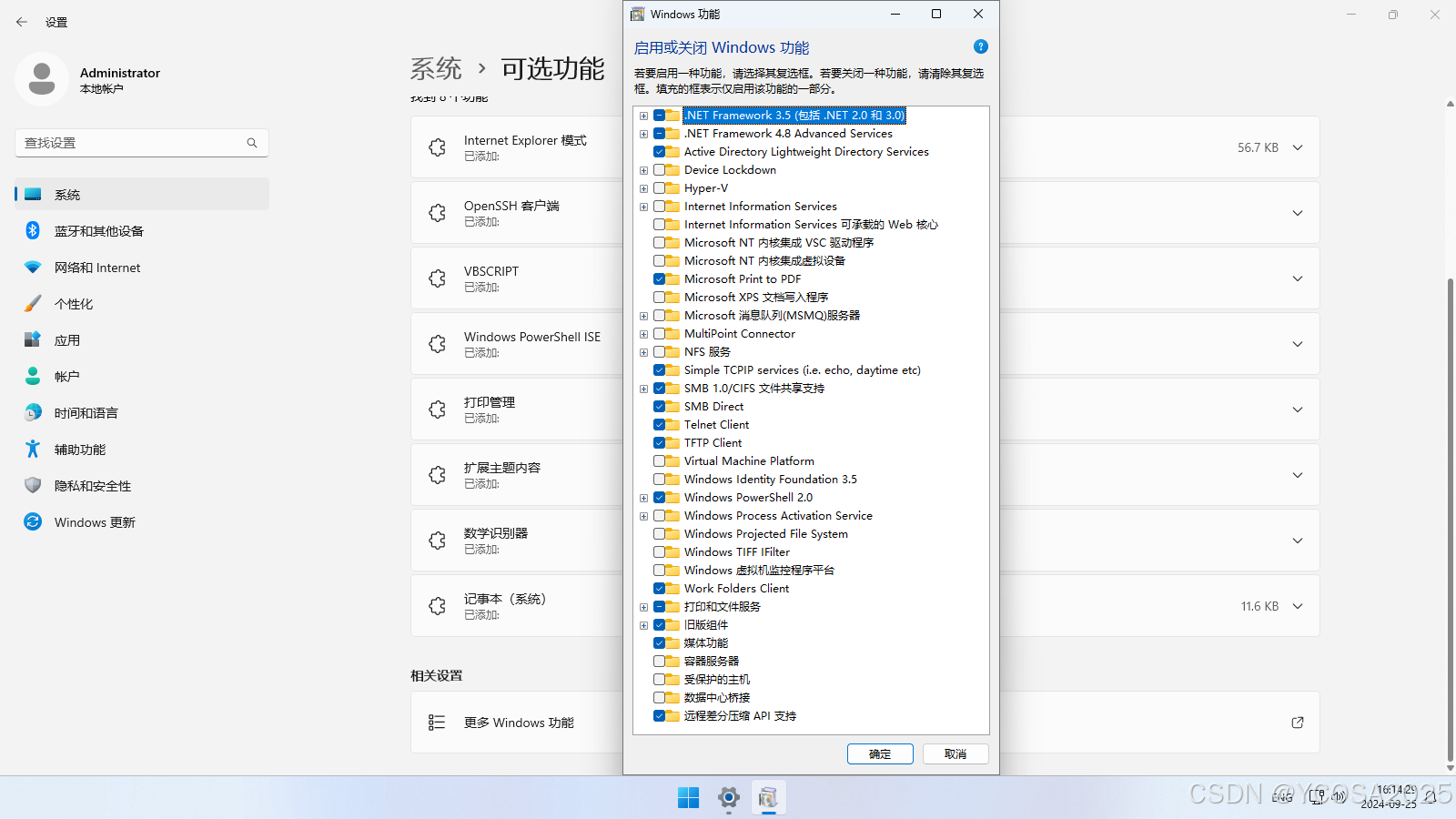Click the accessibility icon 辅助功能
The height and width of the screenshot is (819, 1456).
pyautogui.click(x=33, y=450)
